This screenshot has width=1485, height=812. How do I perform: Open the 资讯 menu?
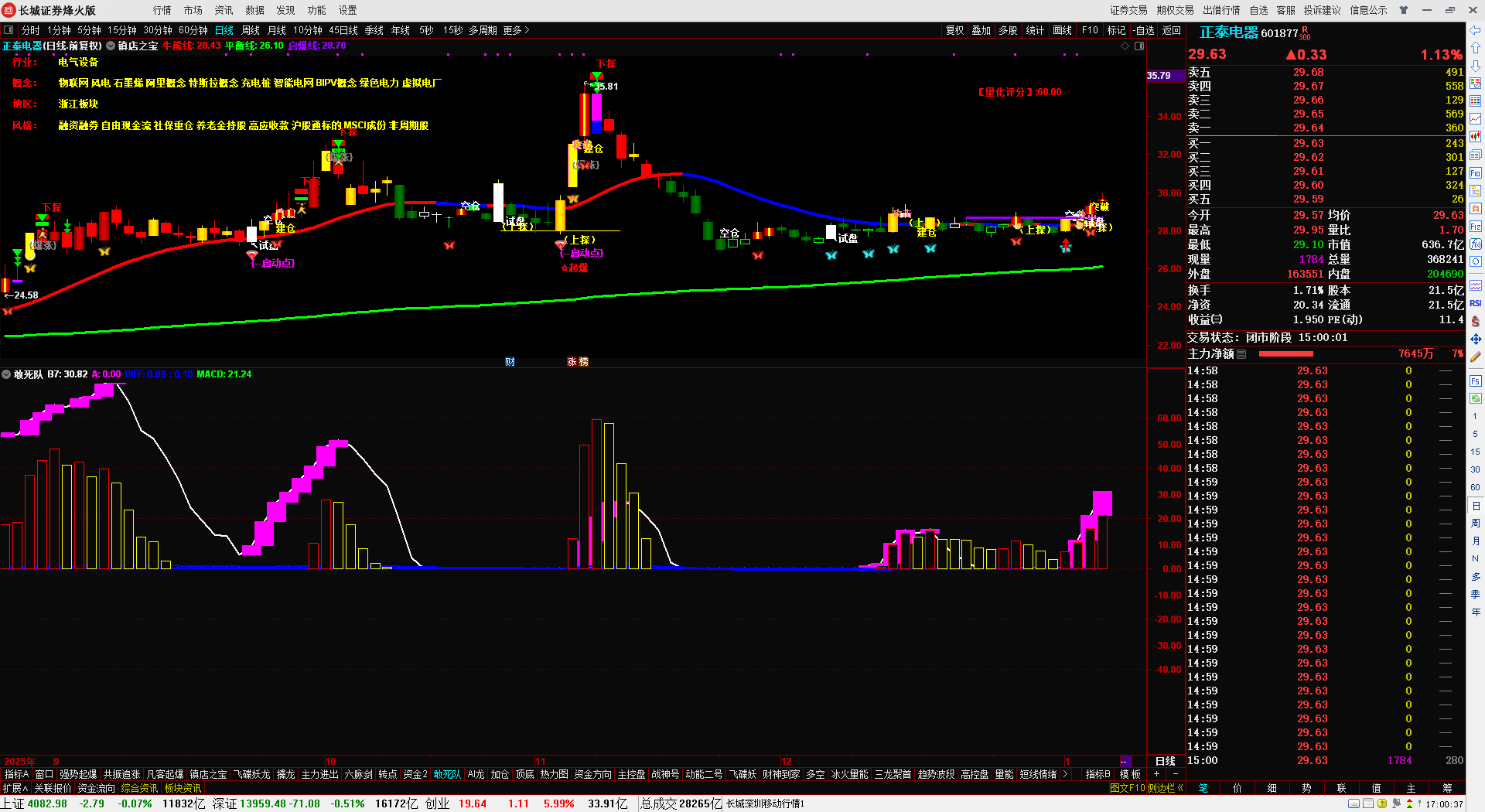pos(224,10)
